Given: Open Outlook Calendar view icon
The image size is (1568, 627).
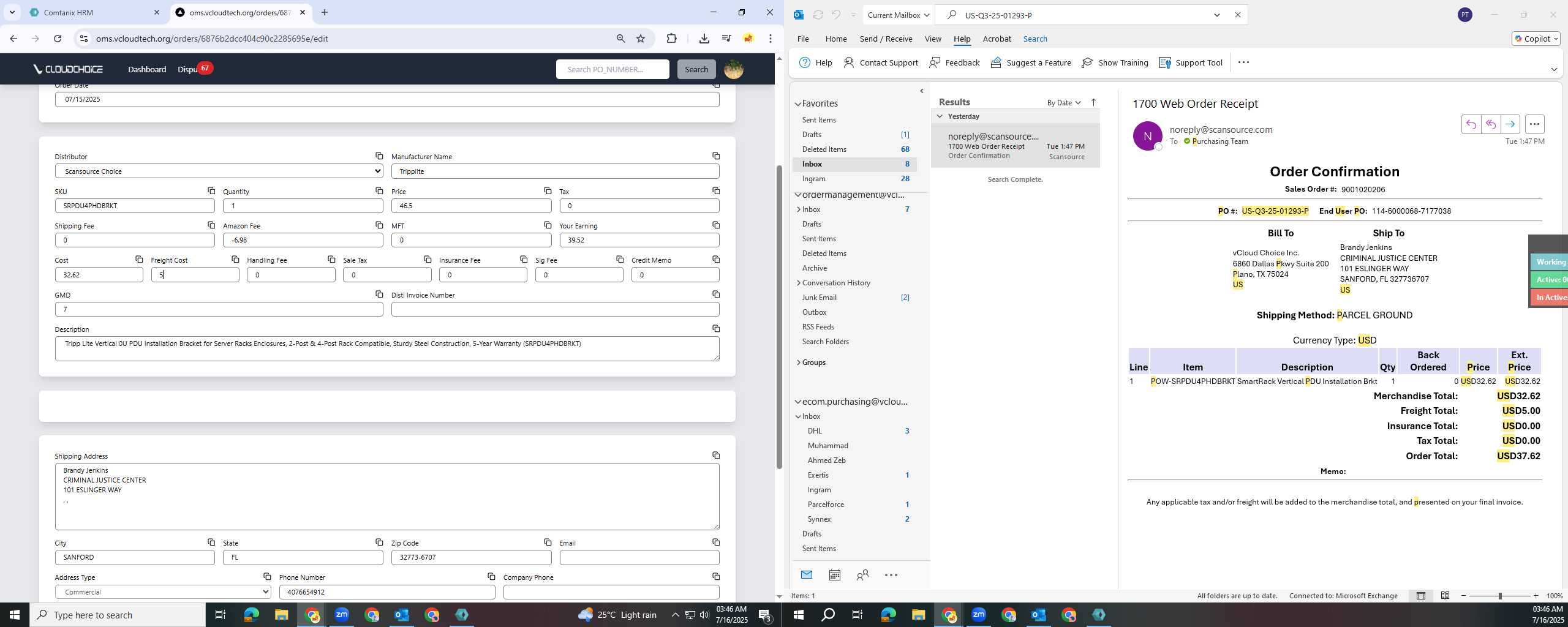Looking at the screenshot, I should point(834,575).
